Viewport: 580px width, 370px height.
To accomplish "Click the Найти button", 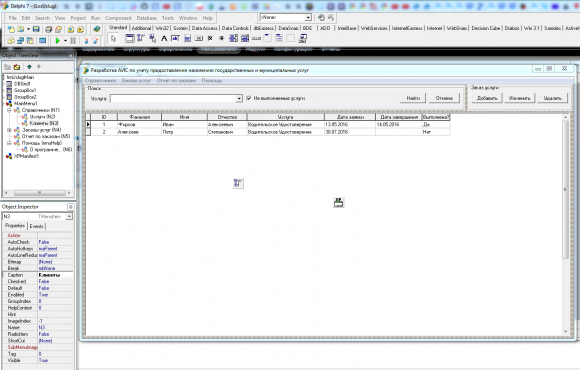I will [413, 98].
